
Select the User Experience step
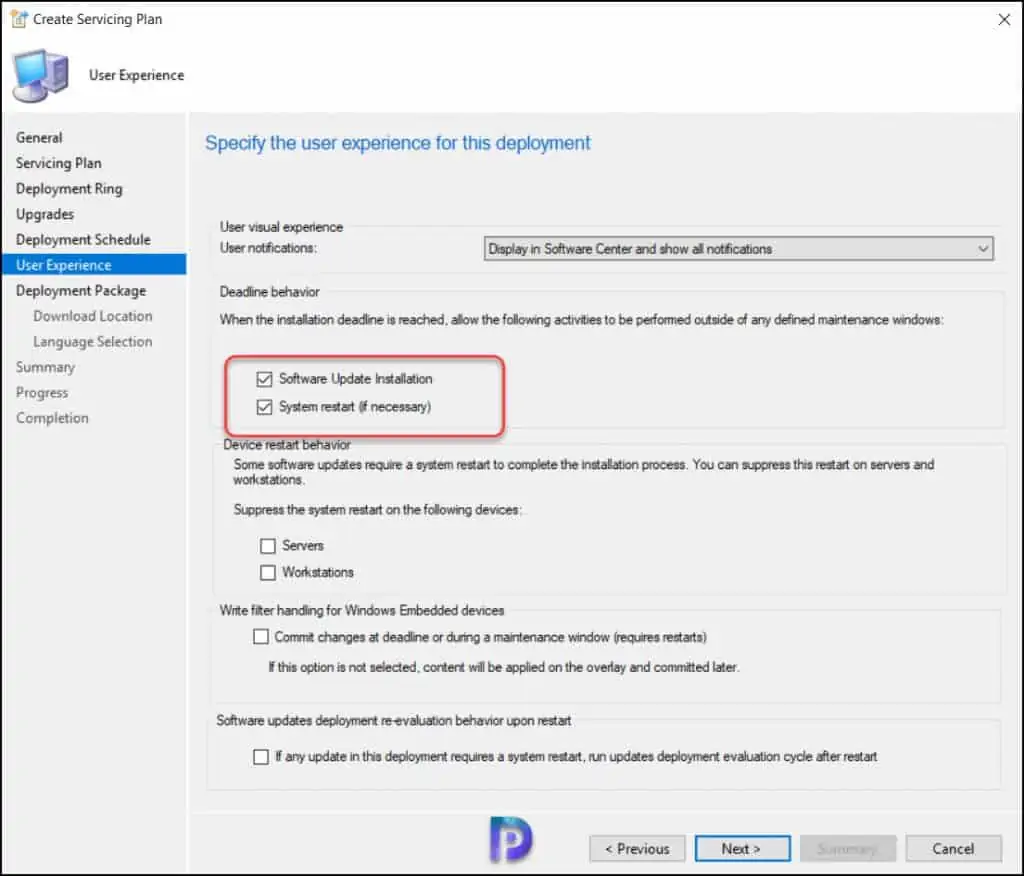click(x=93, y=265)
